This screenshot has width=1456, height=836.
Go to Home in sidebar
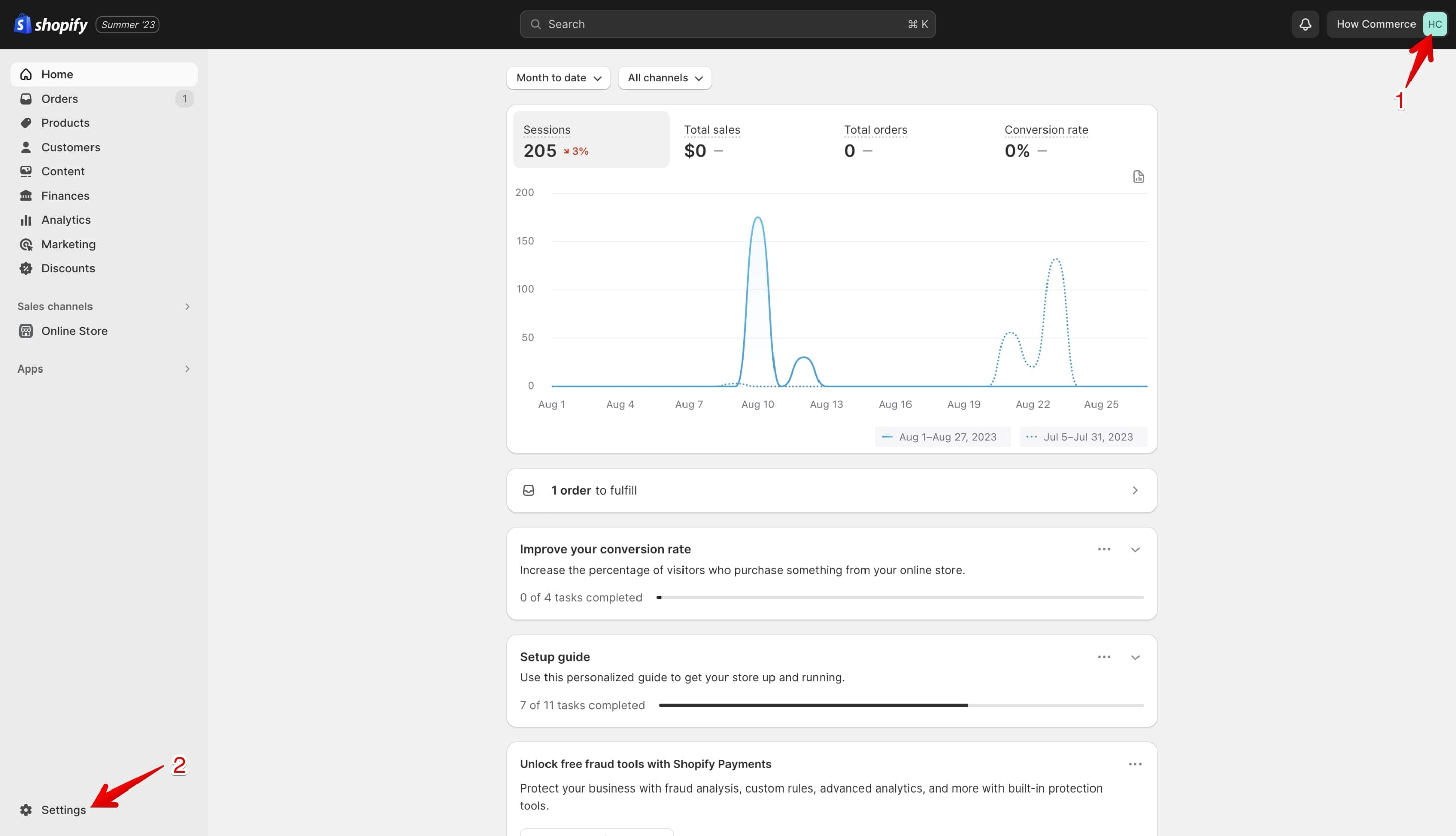coord(104,75)
